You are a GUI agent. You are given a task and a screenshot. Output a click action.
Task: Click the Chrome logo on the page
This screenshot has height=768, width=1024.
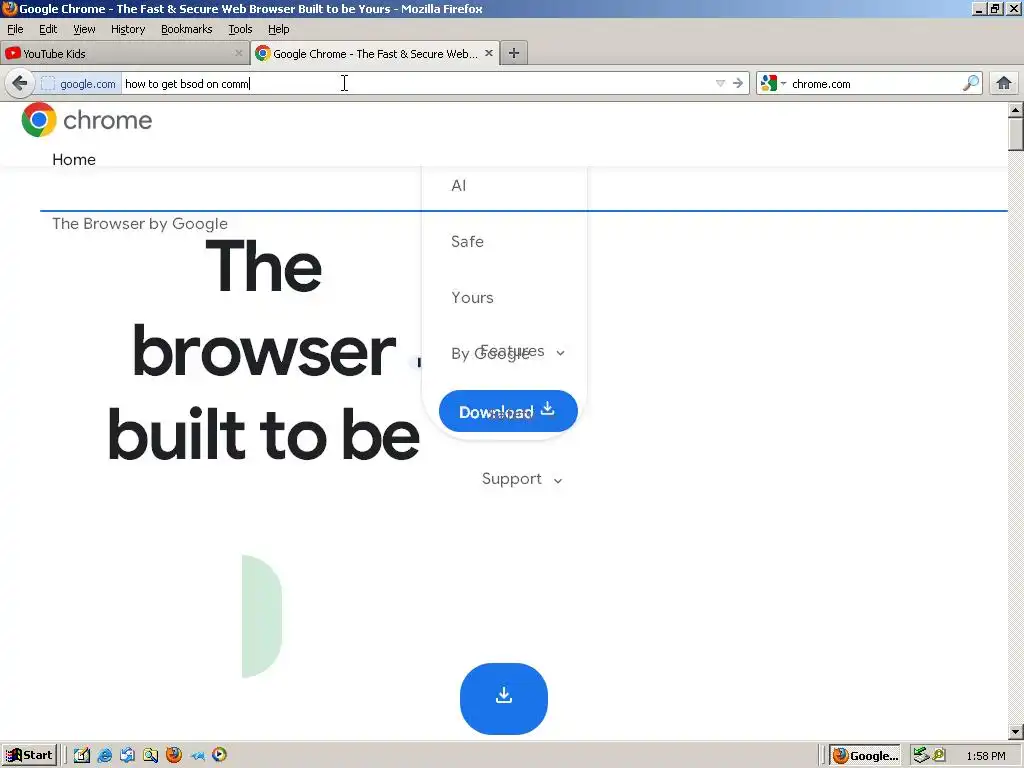point(87,120)
